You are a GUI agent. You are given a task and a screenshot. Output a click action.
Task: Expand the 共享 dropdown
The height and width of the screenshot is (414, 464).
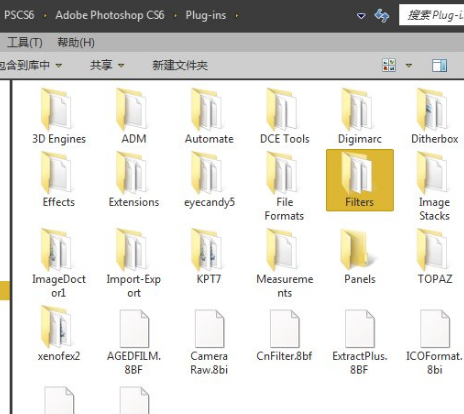click(x=107, y=65)
